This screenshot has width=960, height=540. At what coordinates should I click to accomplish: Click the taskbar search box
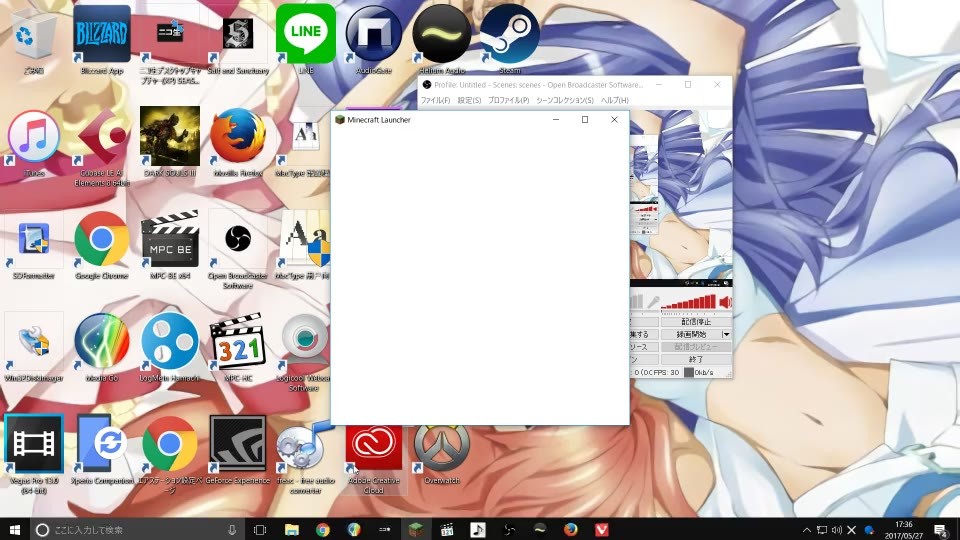point(137,530)
